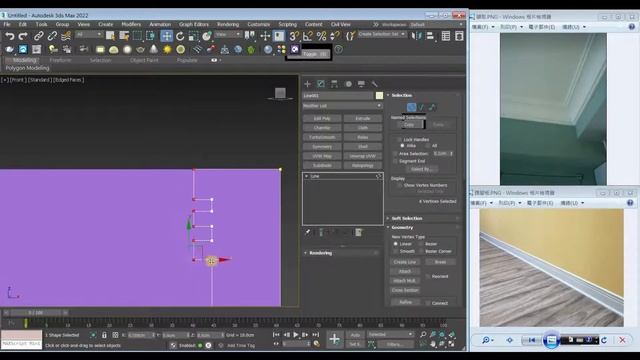Choose the Rectangular Selection Region icon

137,36
